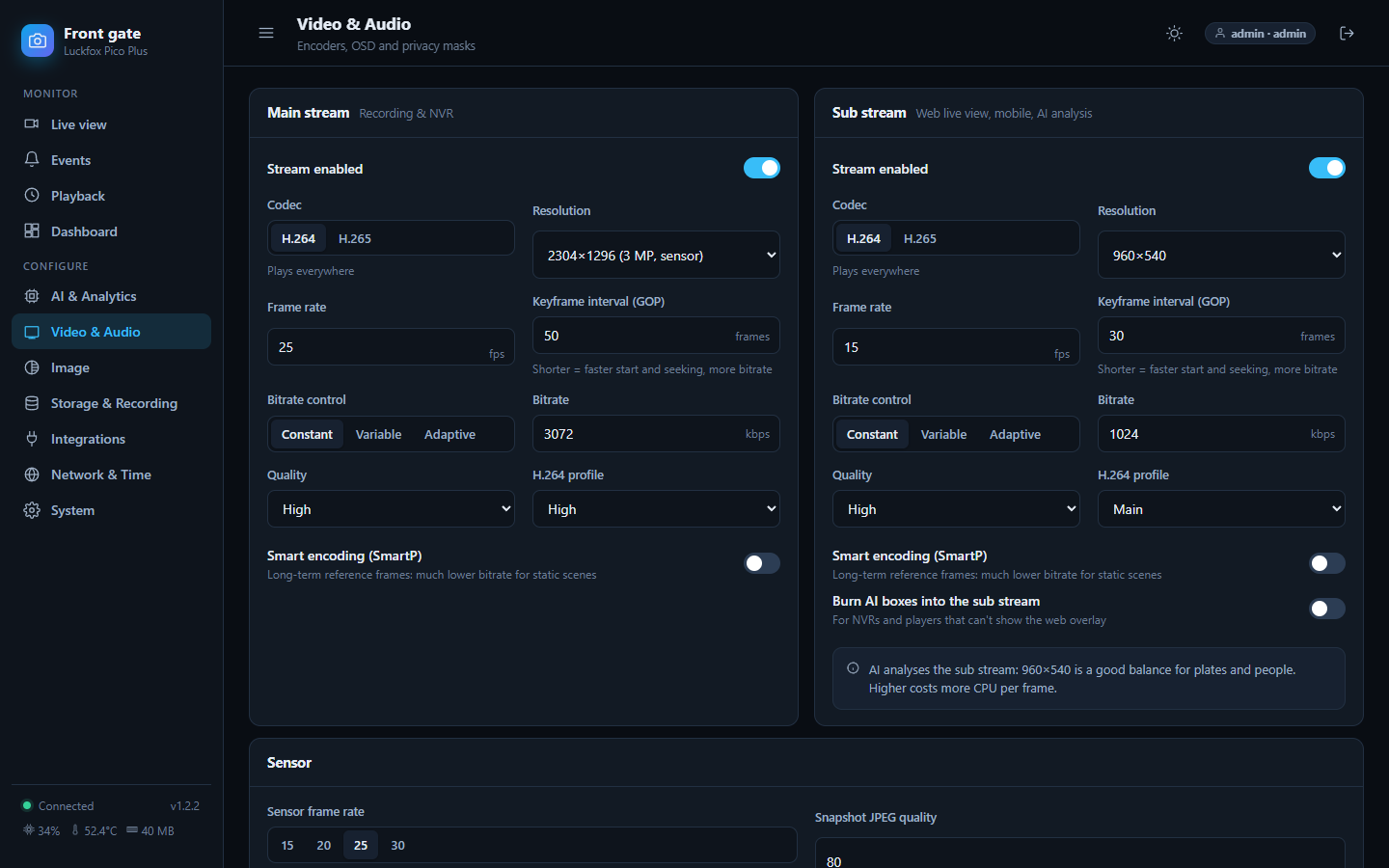Set sensor frame rate to 15

(287, 845)
